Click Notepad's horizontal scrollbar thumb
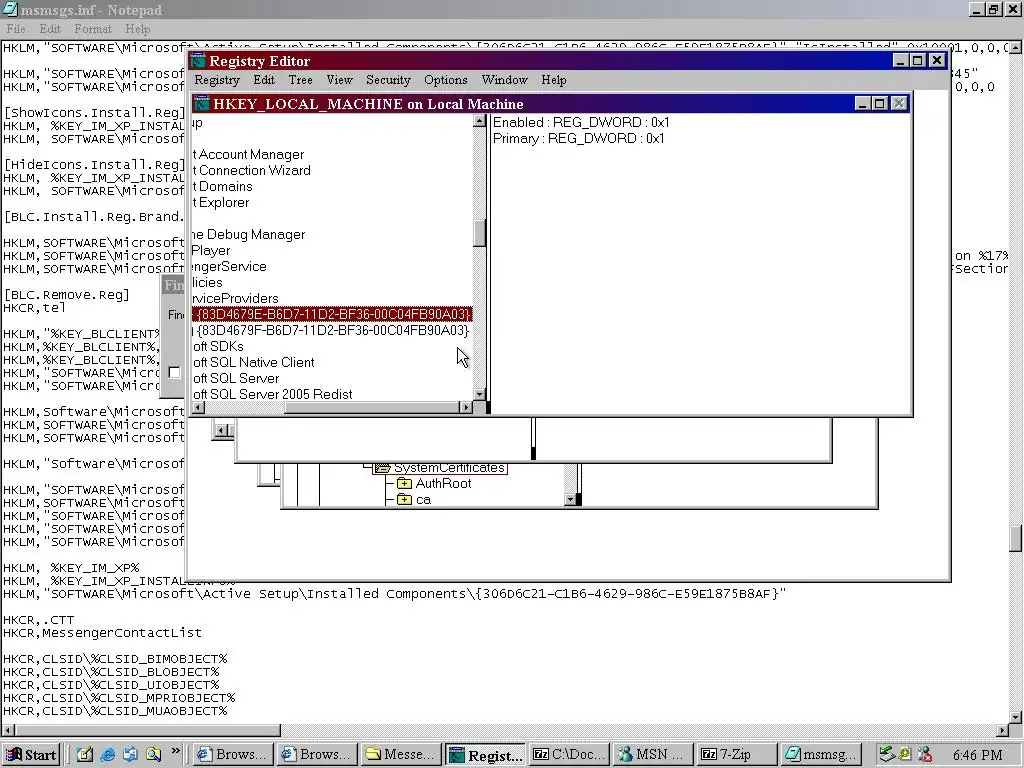The image size is (1024, 768). (148, 730)
